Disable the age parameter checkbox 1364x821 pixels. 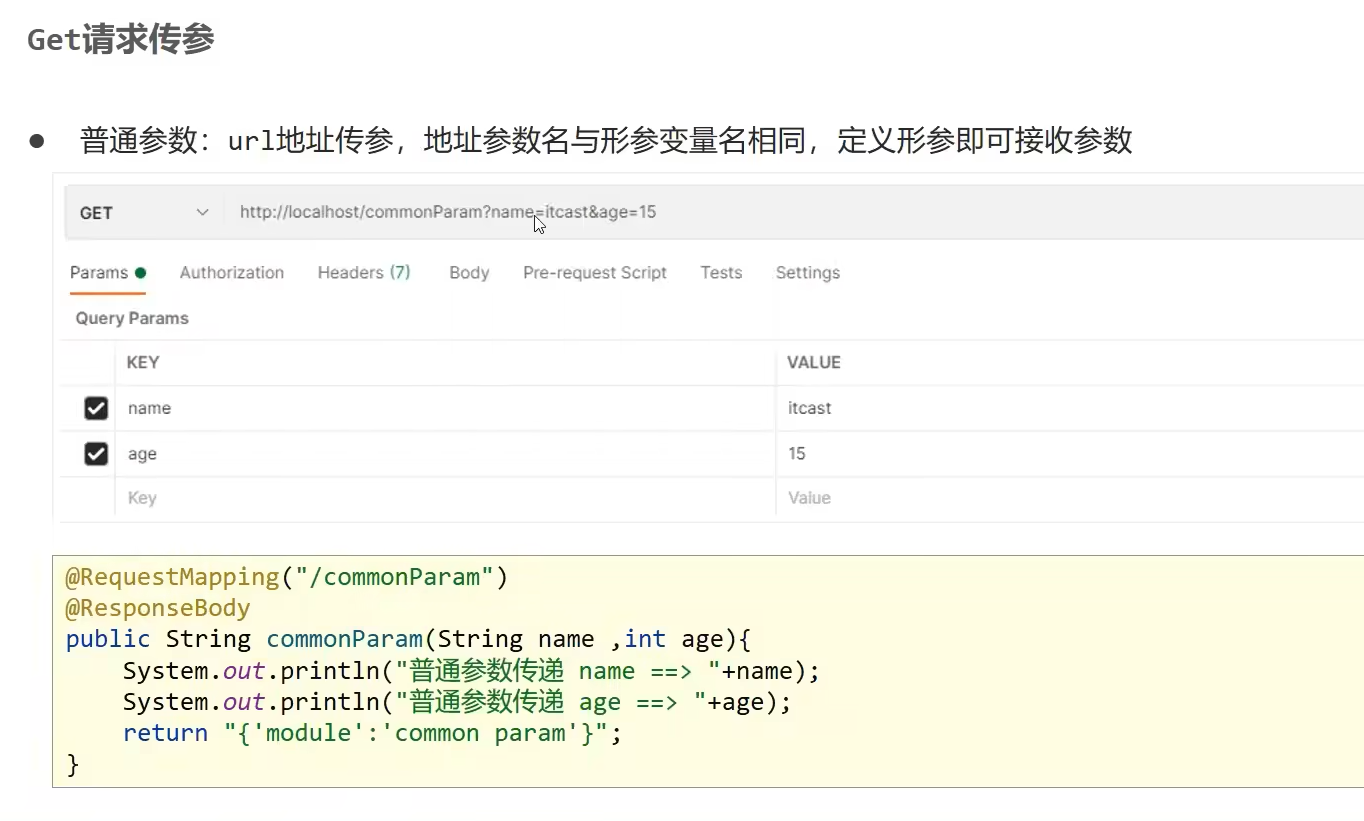(x=96, y=454)
